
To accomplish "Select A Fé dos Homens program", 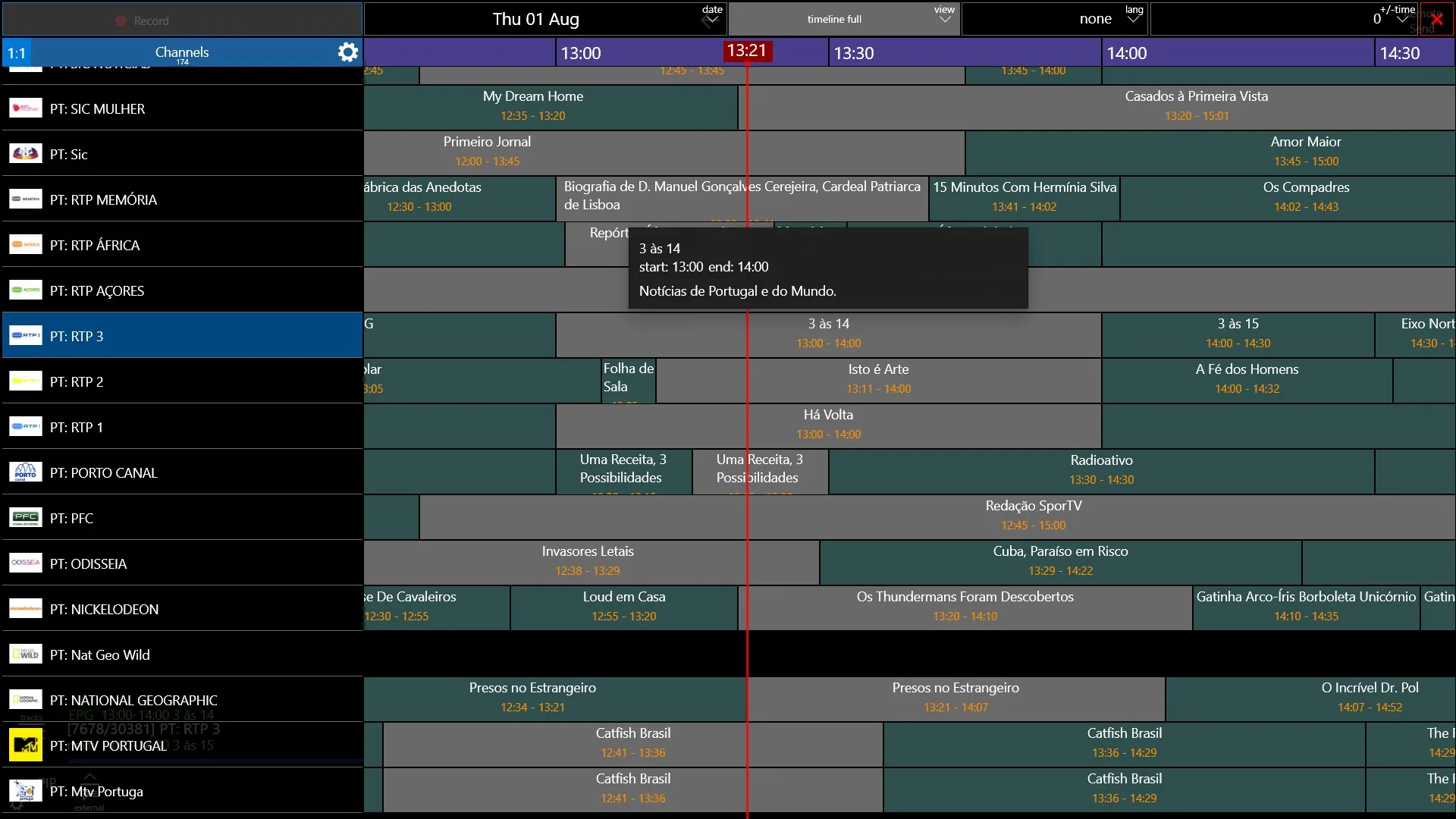I will (1247, 380).
